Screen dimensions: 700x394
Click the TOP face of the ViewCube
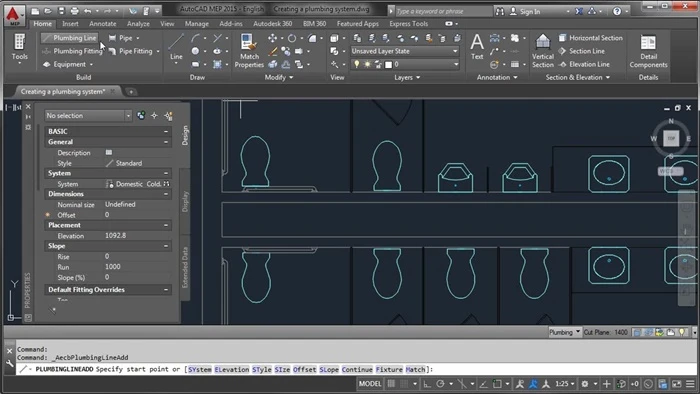[x=671, y=138]
